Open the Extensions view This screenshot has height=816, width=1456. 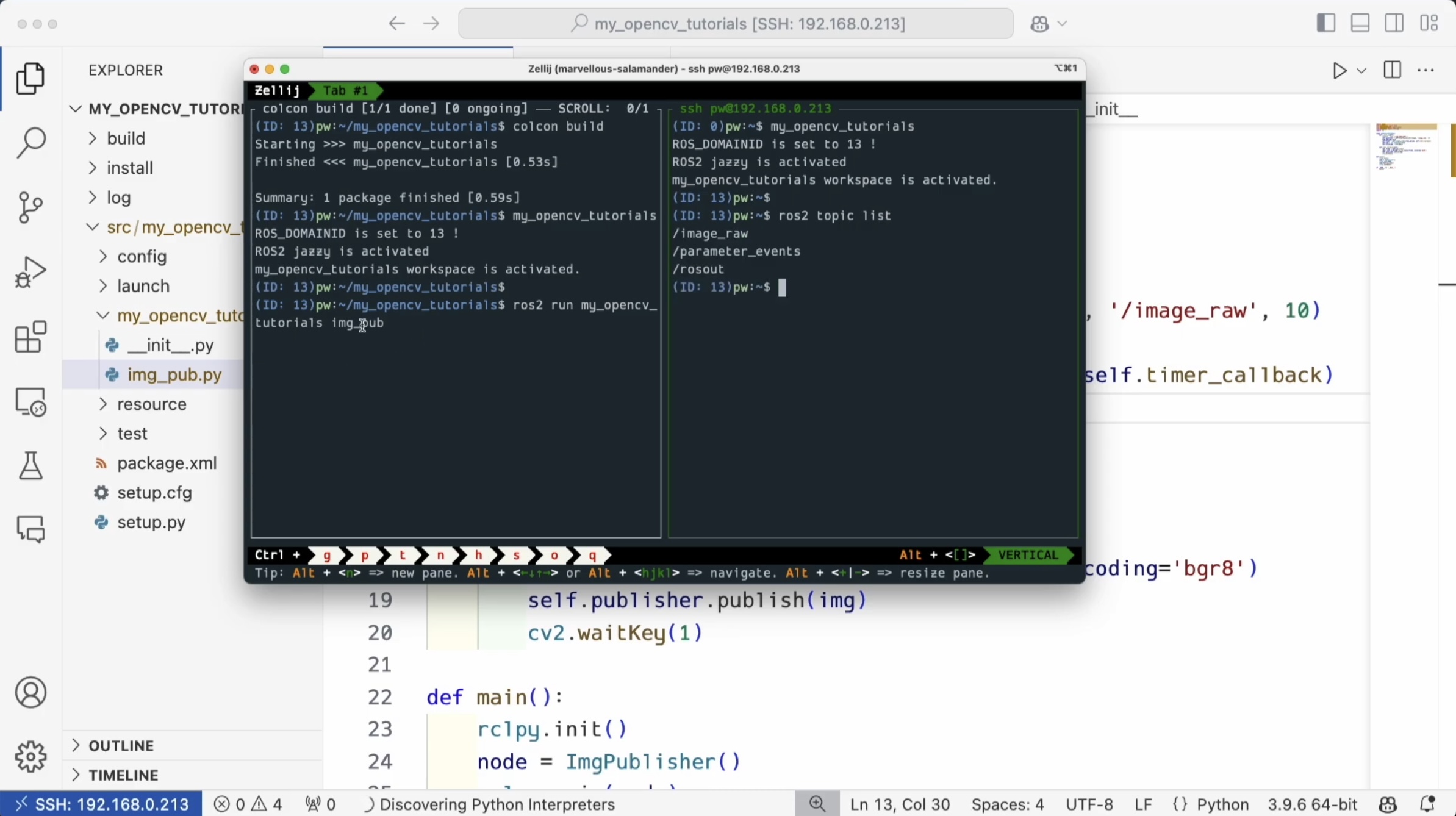[30, 337]
